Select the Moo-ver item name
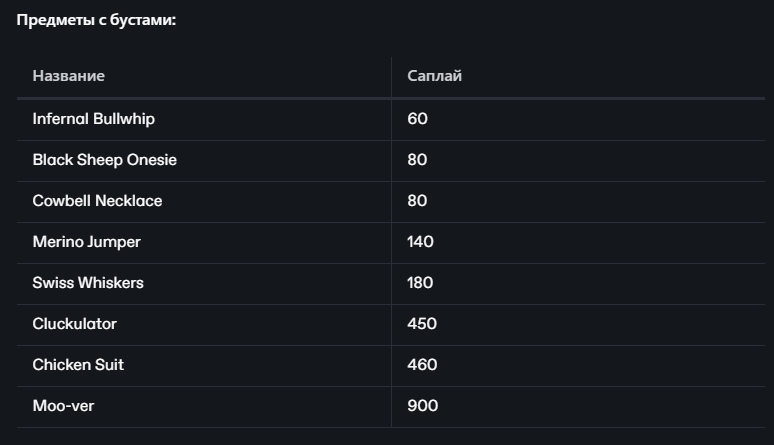Screen dimensions: 774x445 (x=63, y=405)
